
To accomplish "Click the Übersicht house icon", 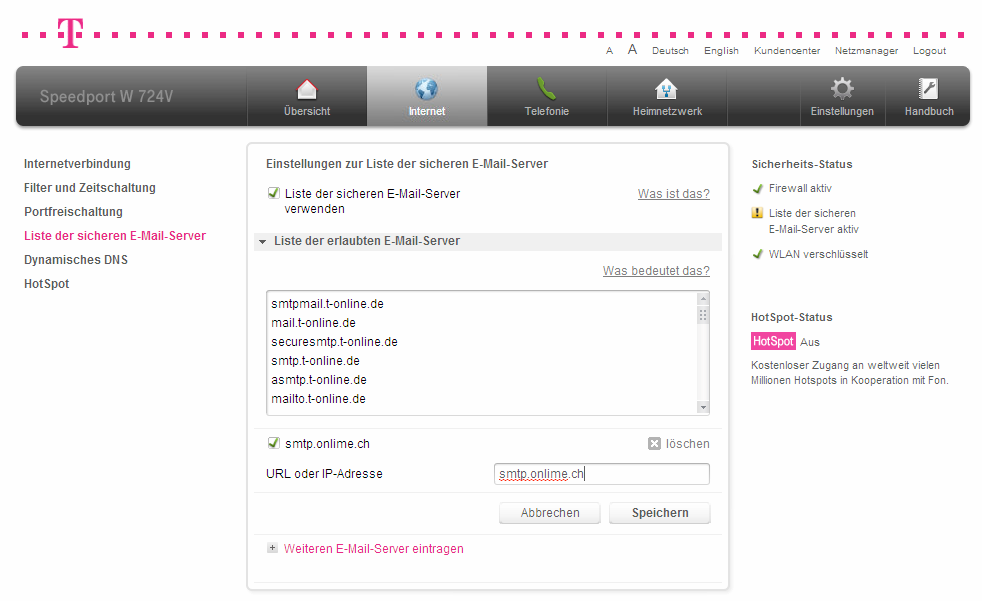I will click(x=307, y=90).
